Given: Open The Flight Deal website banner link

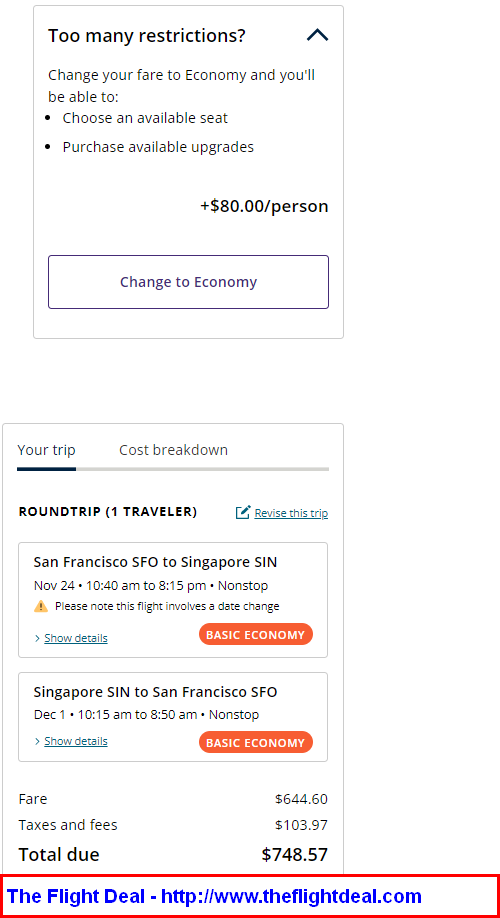Looking at the screenshot, I should click(x=214, y=896).
